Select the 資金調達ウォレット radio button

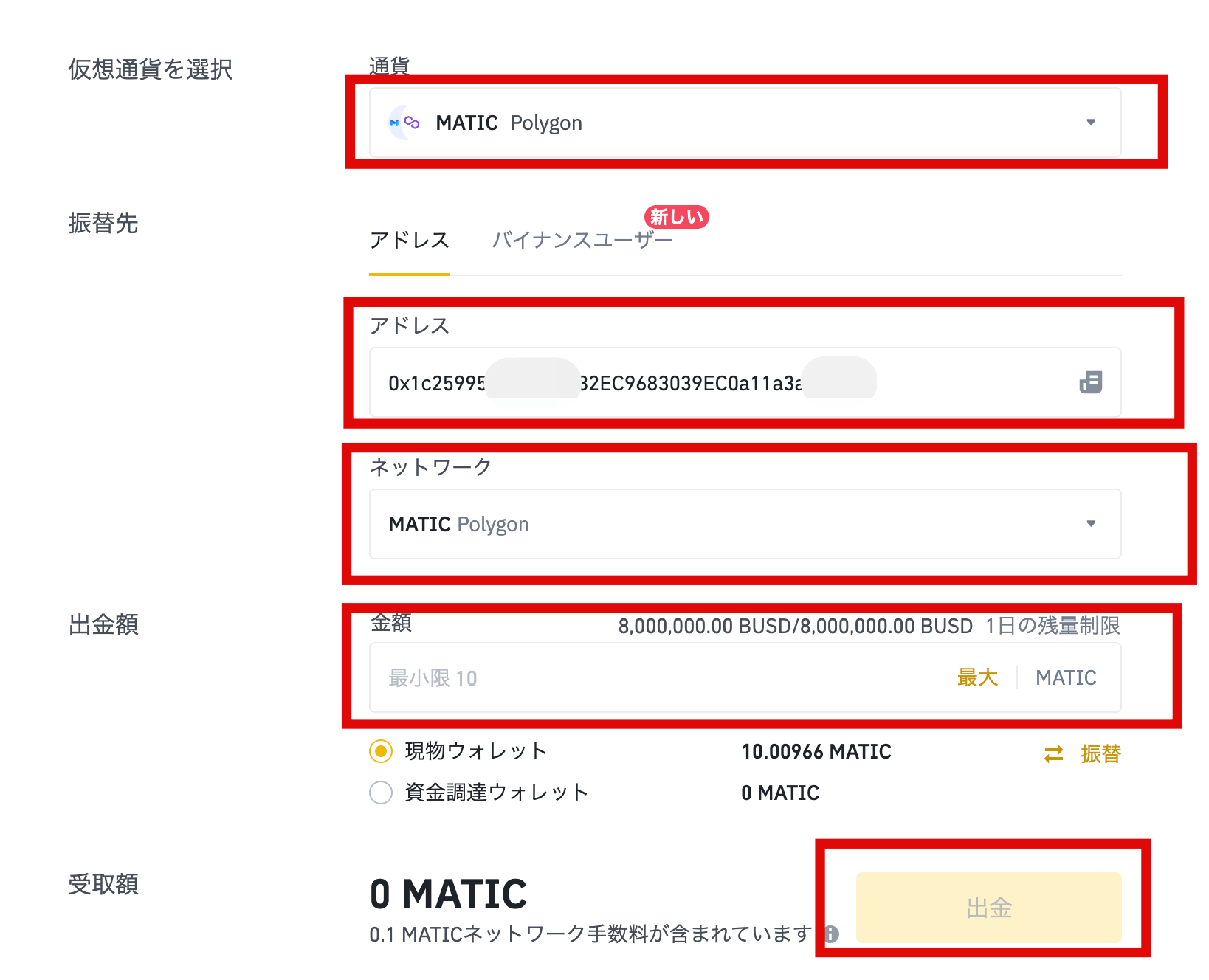point(381,793)
